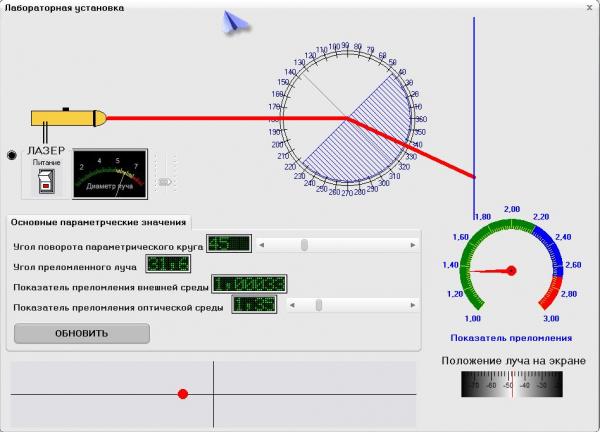The image size is (600, 432).
Task: Click the blue paper plane icon
Action: [236, 22]
